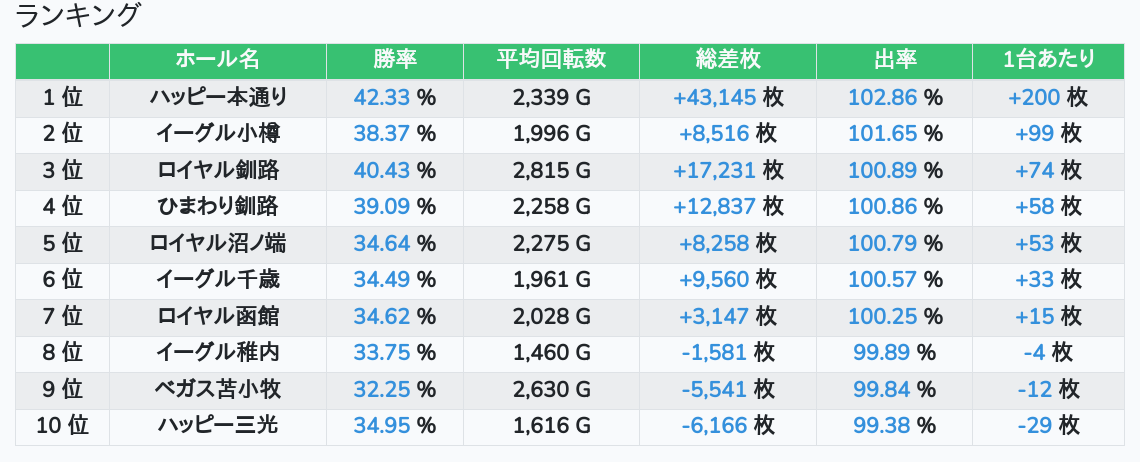
Task: Click the +43,145 total difference value
Action: [x=714, y=98]
